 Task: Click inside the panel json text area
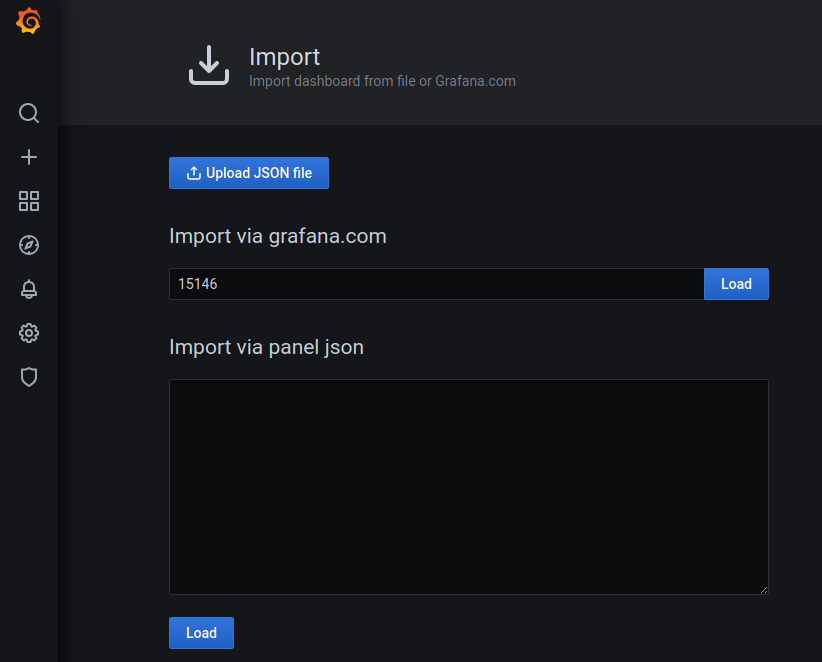(x=468, y=486)
